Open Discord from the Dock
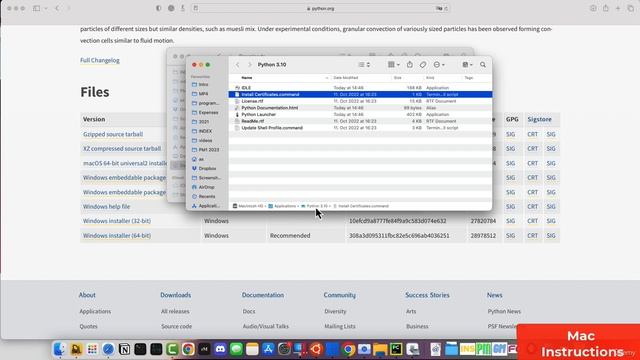Image resolution: width=640 pixels, height=360 pixels. pos(220,349)
